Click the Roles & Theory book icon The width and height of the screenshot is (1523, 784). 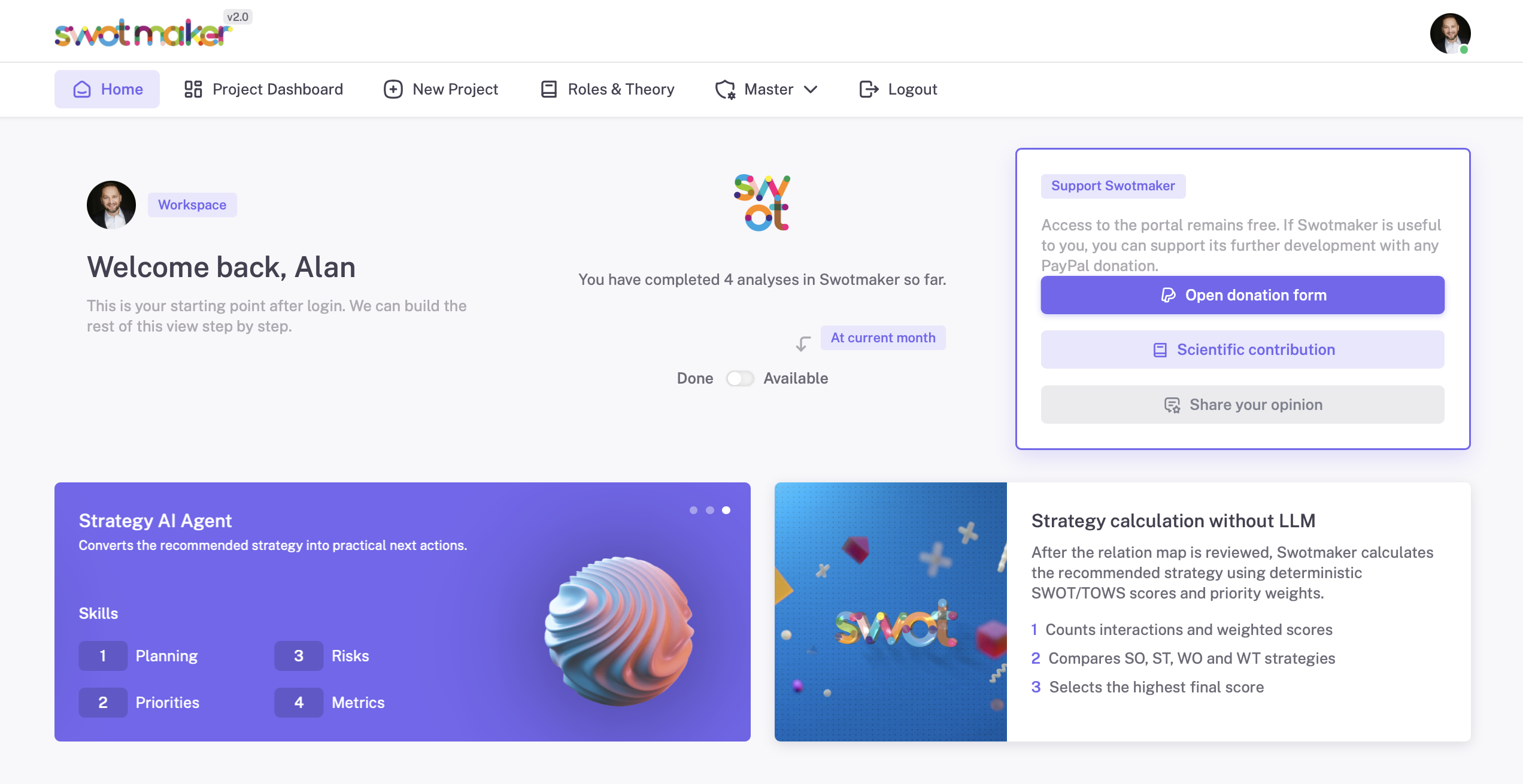(x=548, y=89)
